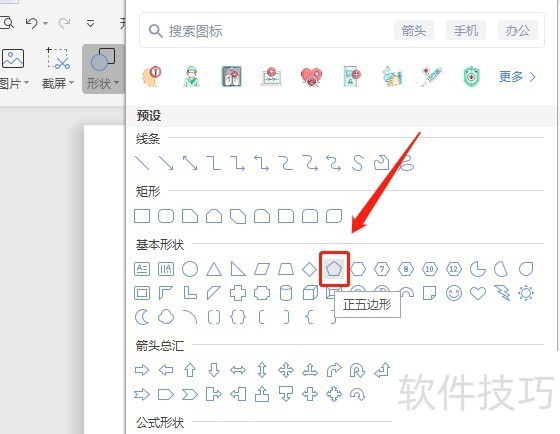
Task: Insert the decagon shape labeled 10
Action: (430, 269)
